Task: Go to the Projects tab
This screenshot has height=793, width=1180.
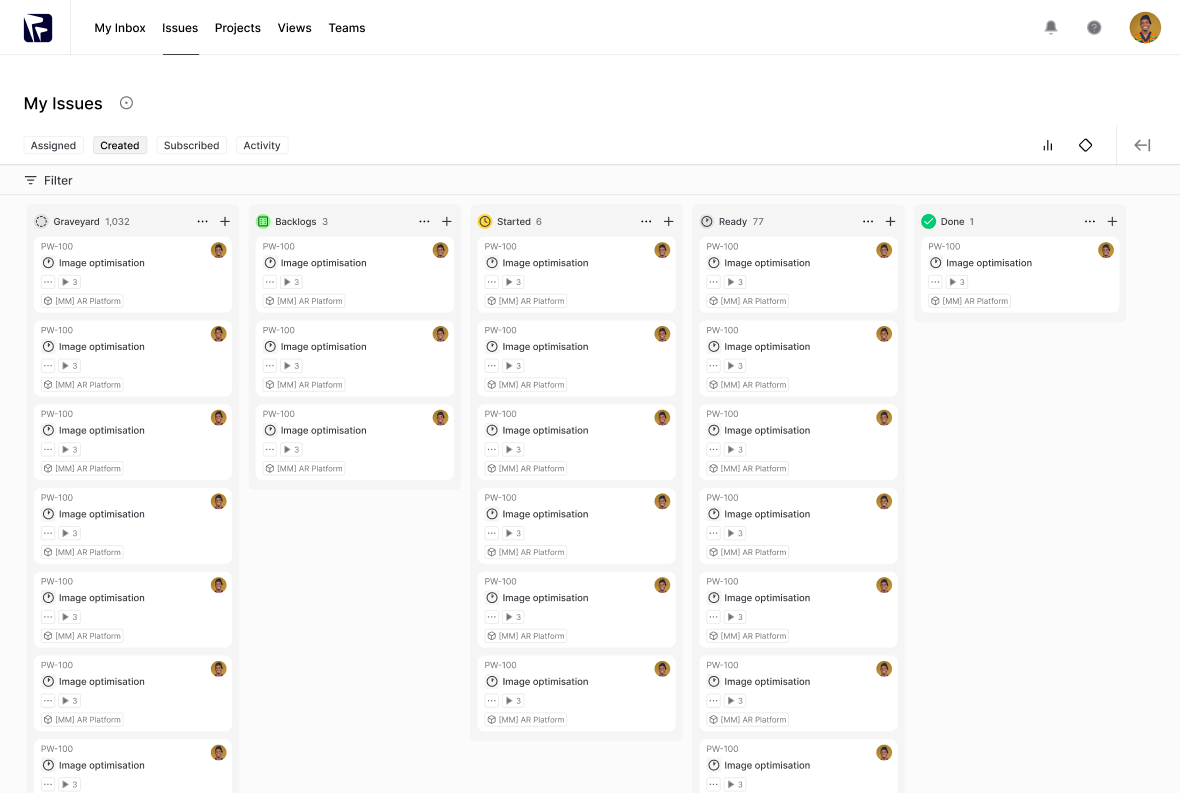Action: [x=238, y=28]
